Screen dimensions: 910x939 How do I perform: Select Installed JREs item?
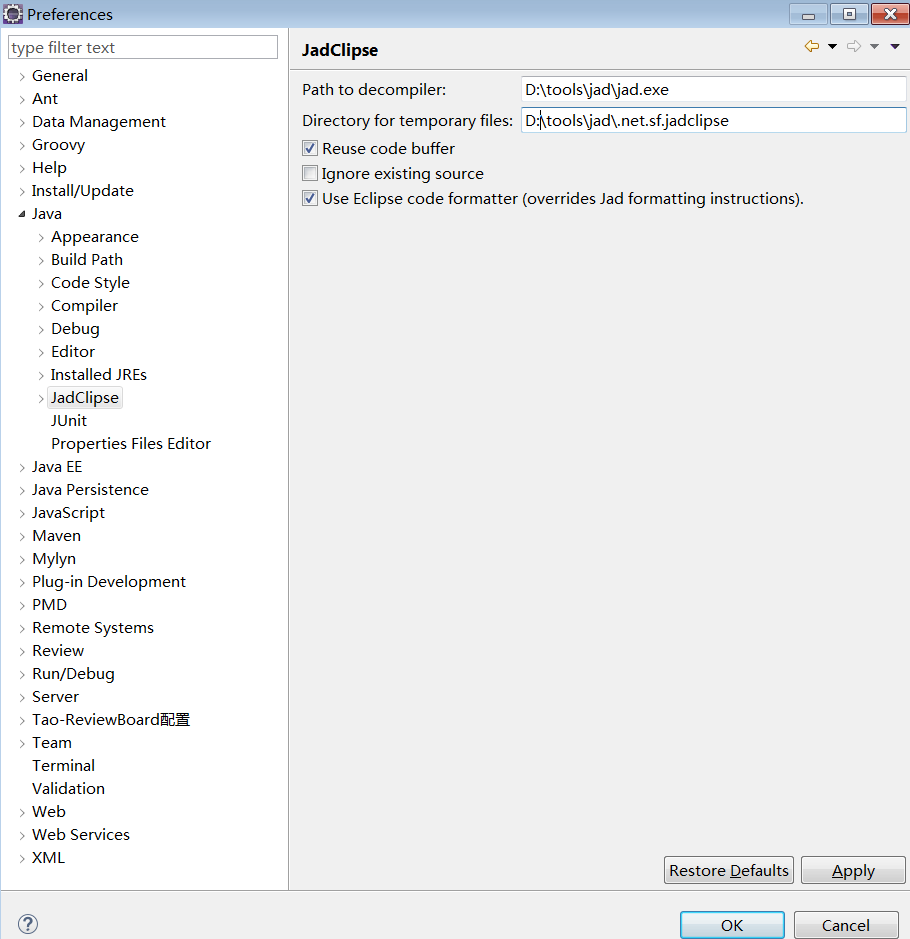(99, 374)
